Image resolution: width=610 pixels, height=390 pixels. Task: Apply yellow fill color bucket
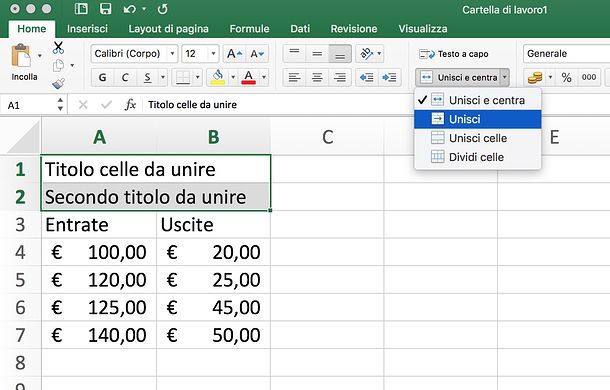pos(218,77)
